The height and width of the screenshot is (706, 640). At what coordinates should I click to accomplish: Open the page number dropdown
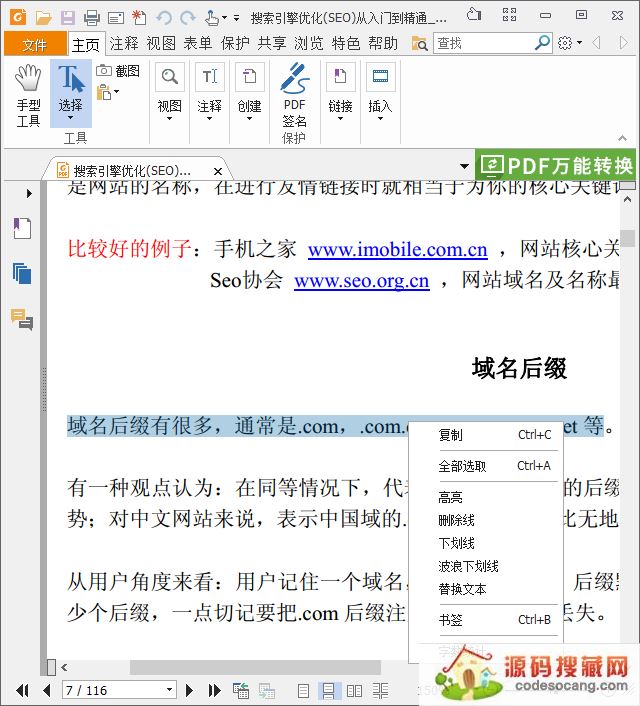(x=169, y=690)
